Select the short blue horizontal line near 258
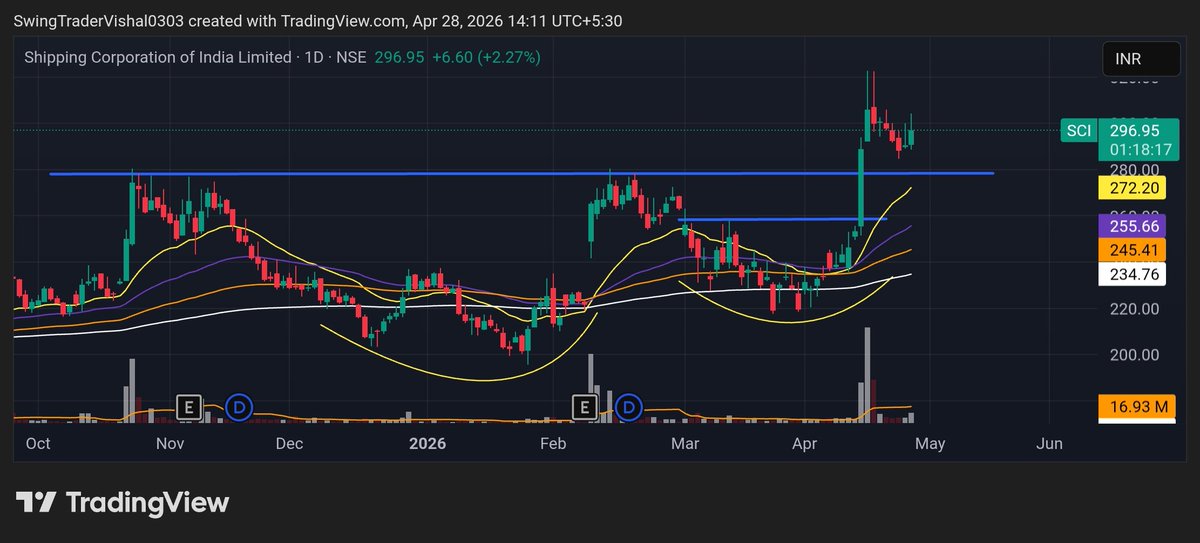 tap(782, 219)
